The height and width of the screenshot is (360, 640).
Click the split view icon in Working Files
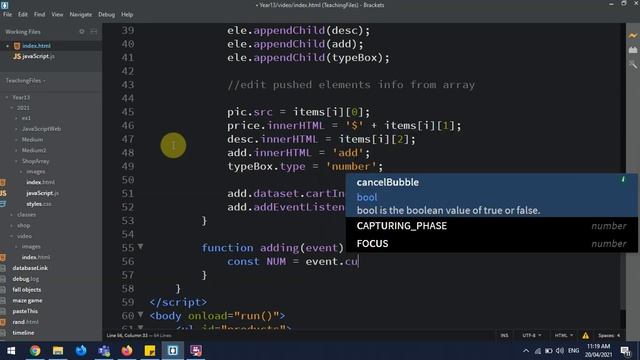tap(94, 31)
